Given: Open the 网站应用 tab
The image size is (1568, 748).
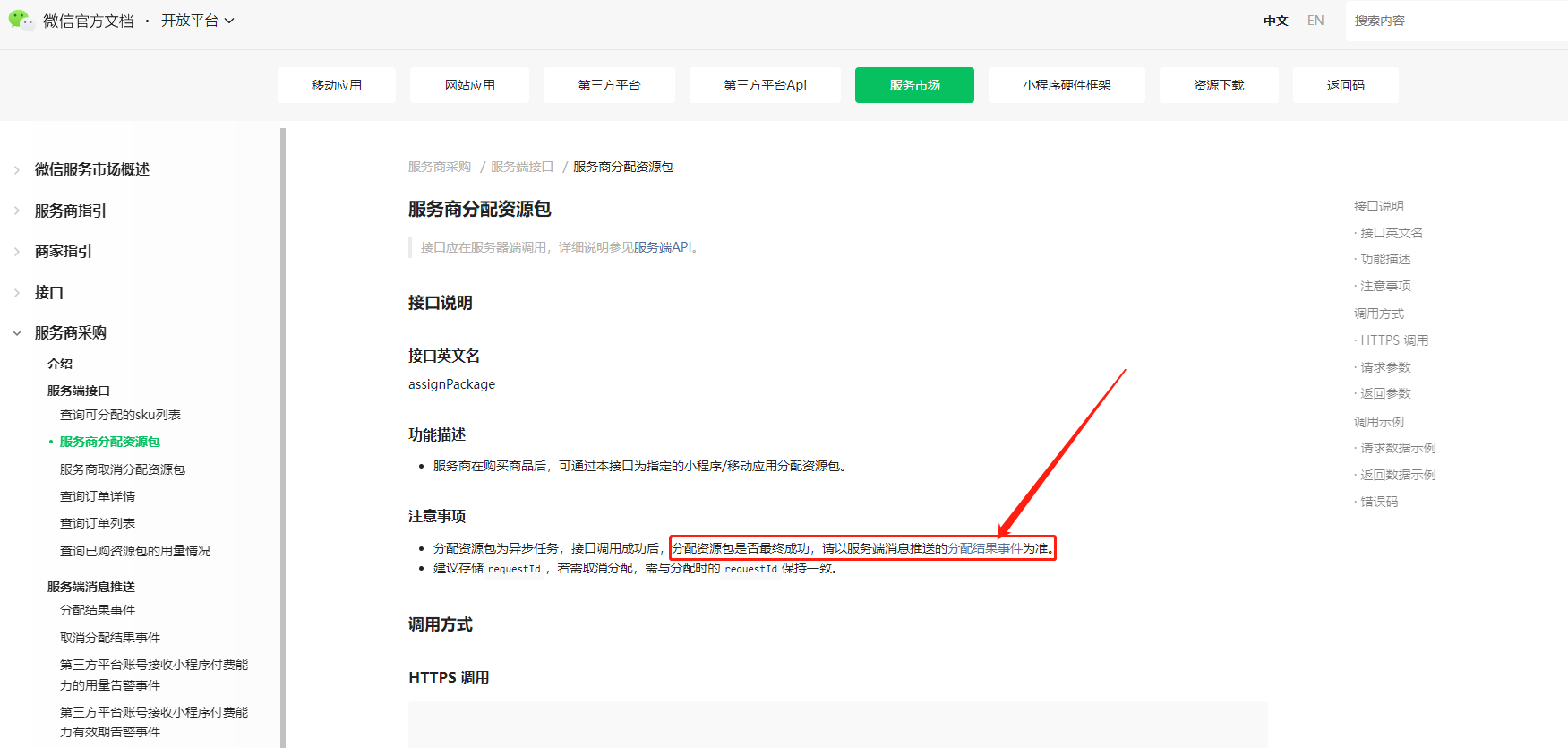Looking at the screenshot, I should 469,85.
